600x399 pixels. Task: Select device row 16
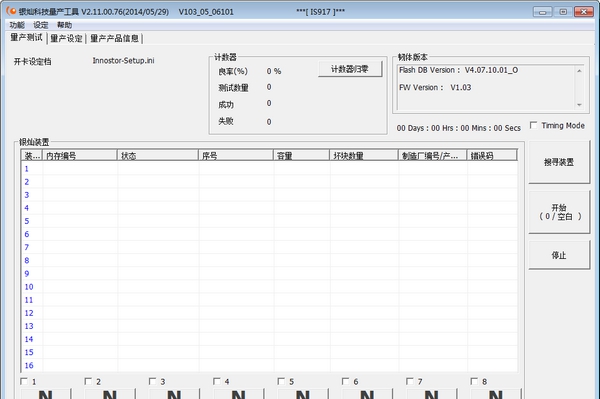click(x=270, y=365)
